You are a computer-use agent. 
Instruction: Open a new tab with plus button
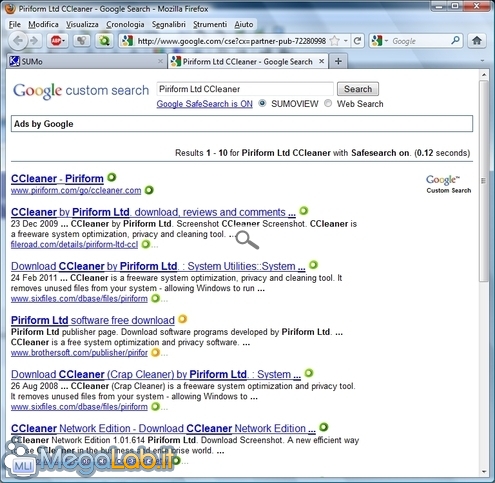[x=338, y=61]
